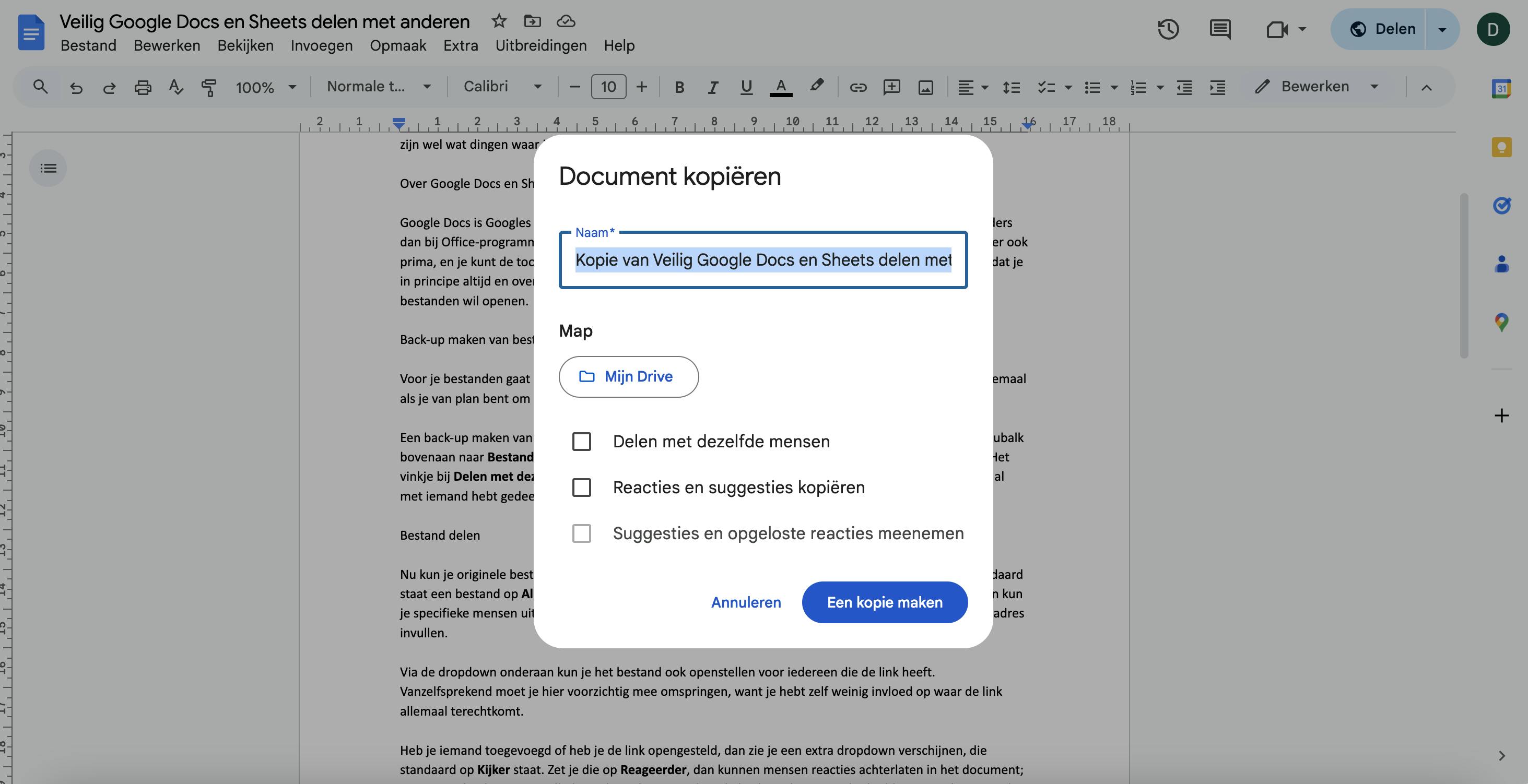Image resolution: width=1528 pixels, height=784 pixels.
Task: Open the Calibri font dropdown
Action: (x=502, y=87)
